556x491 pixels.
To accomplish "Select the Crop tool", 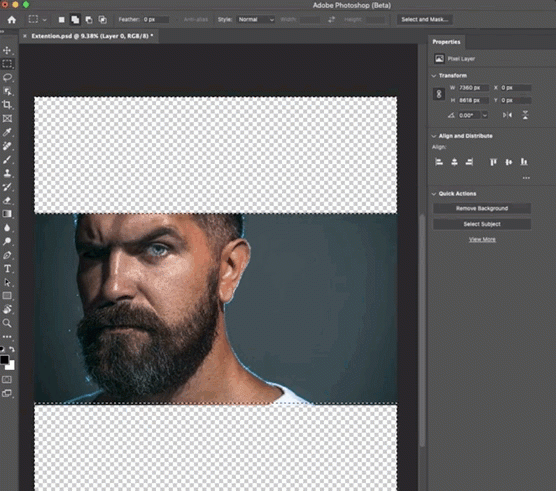I will point(7,105).
